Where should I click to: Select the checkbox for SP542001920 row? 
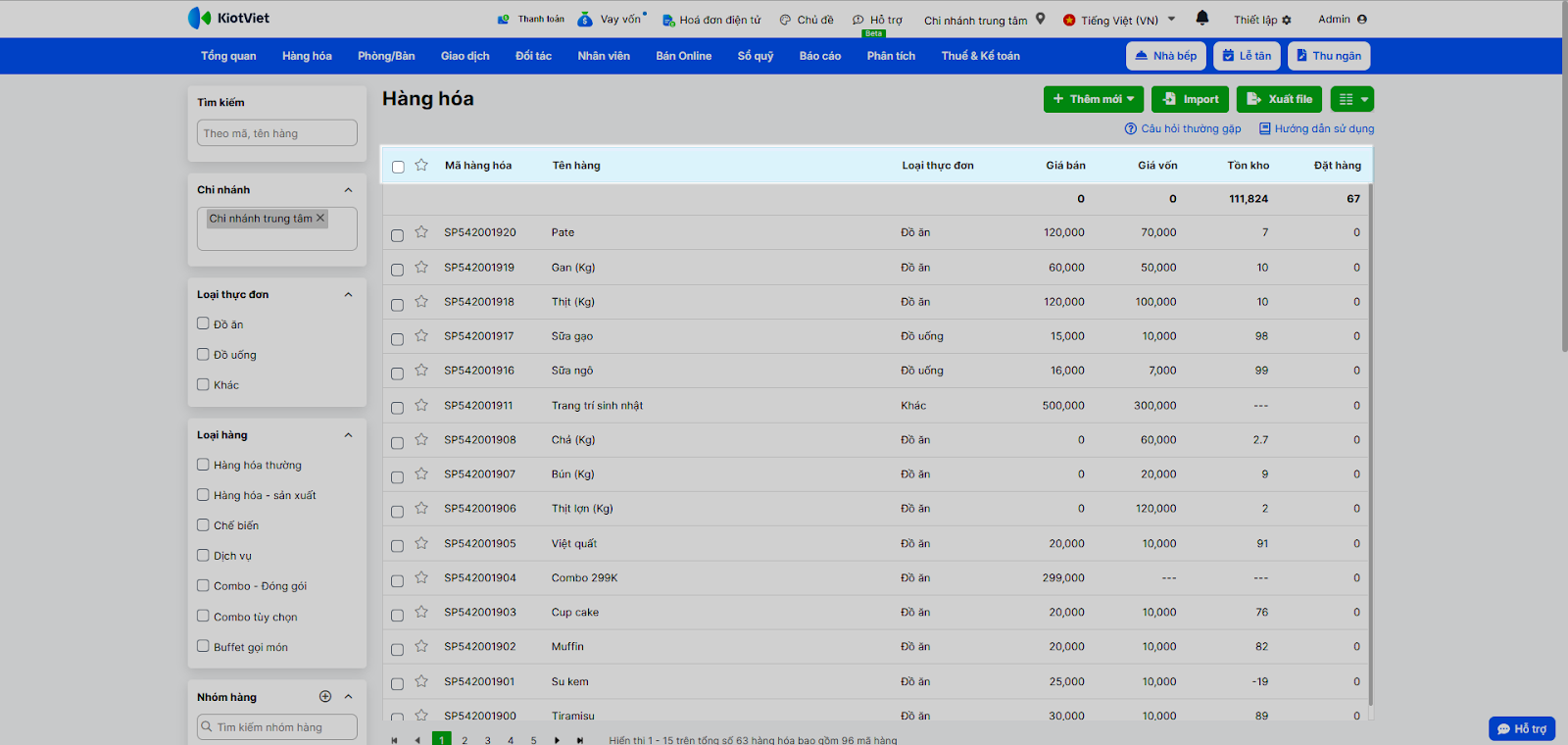pos(397,235)
